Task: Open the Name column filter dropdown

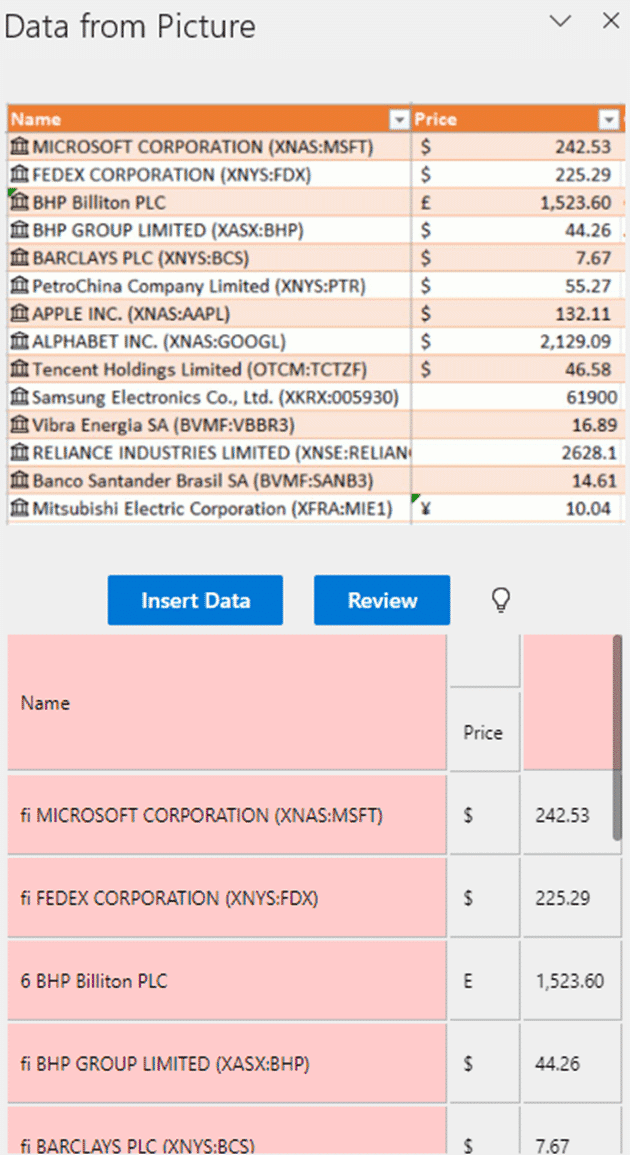Action: pos(399,120)
